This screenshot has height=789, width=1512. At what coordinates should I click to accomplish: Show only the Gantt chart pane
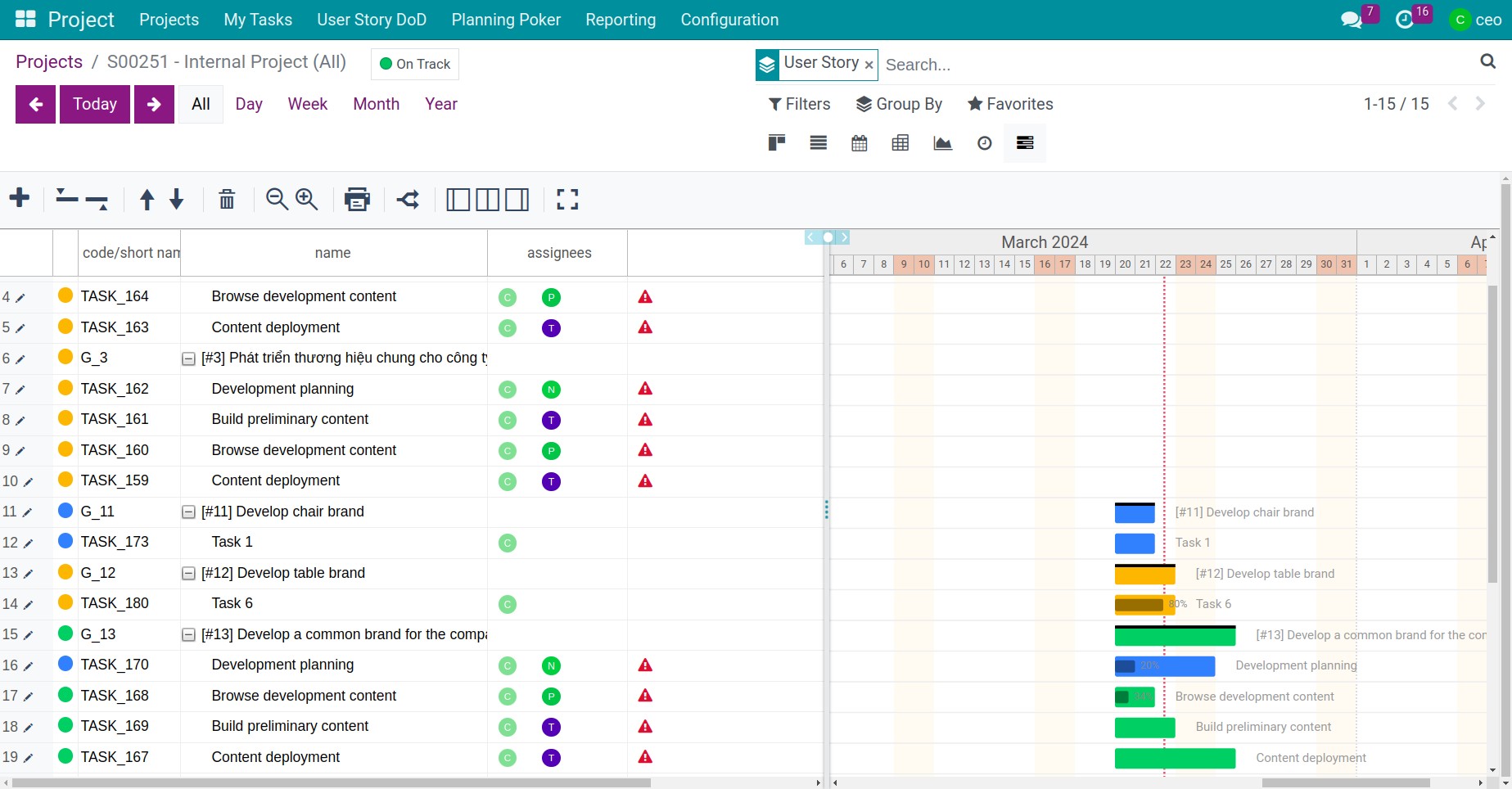tap(517, 200)
